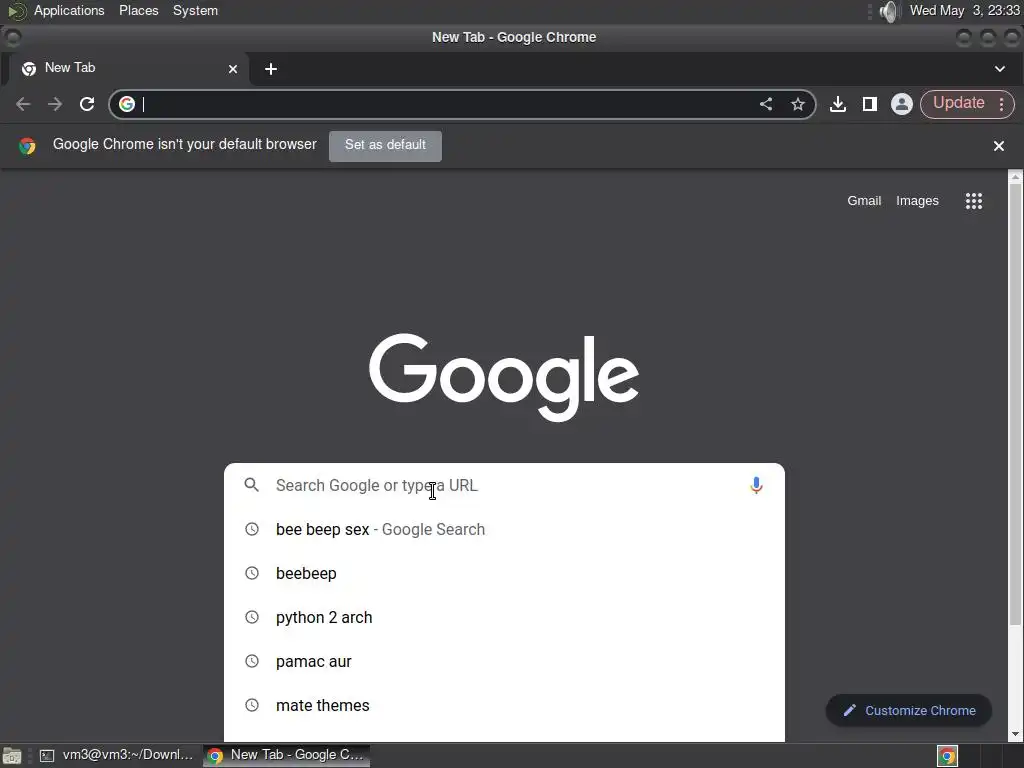The width and height of the screenshot is (1024, 768).
Task: Bookmark this tab with the star icon
Action: pyautogui.click(x=797, y=104)
